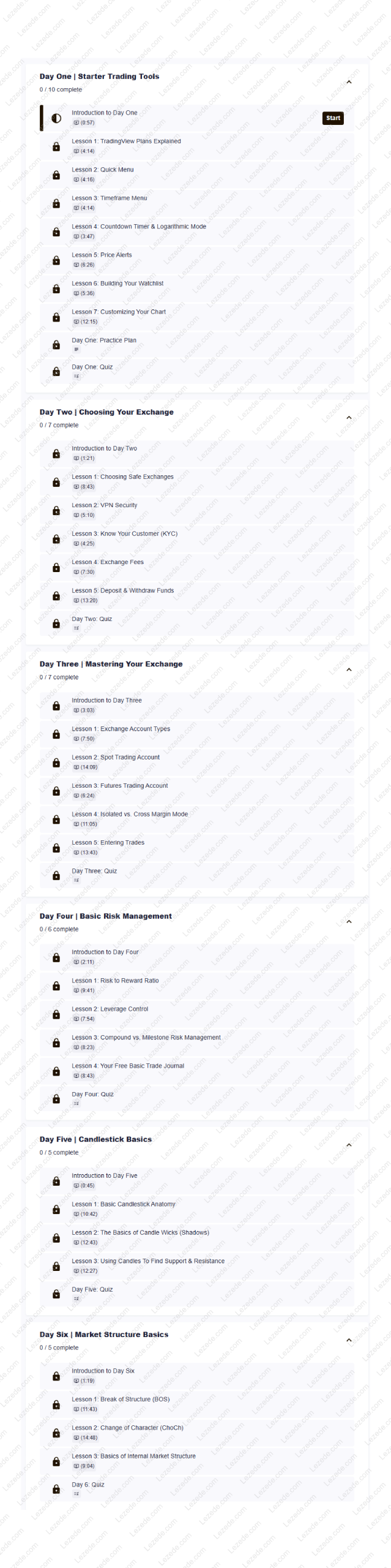Select the Day One: Practice Plan item

click(104, 341)
